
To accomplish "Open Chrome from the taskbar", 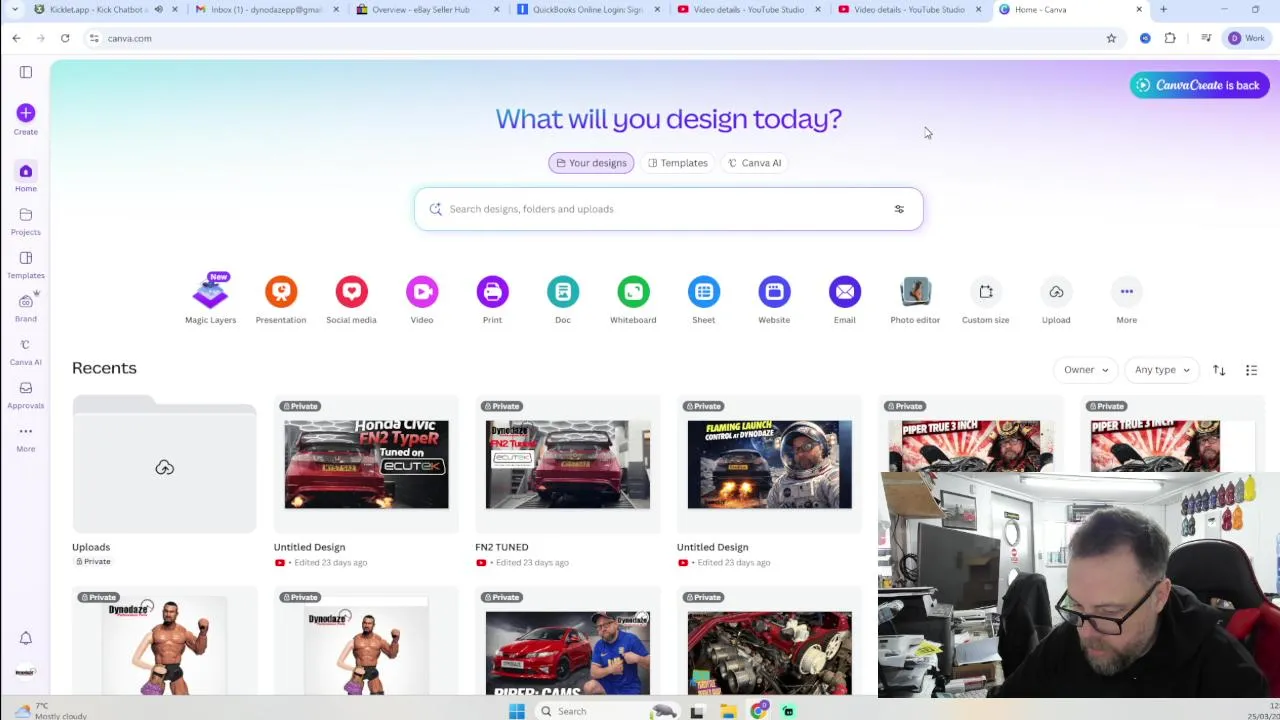I will (759, 711).
